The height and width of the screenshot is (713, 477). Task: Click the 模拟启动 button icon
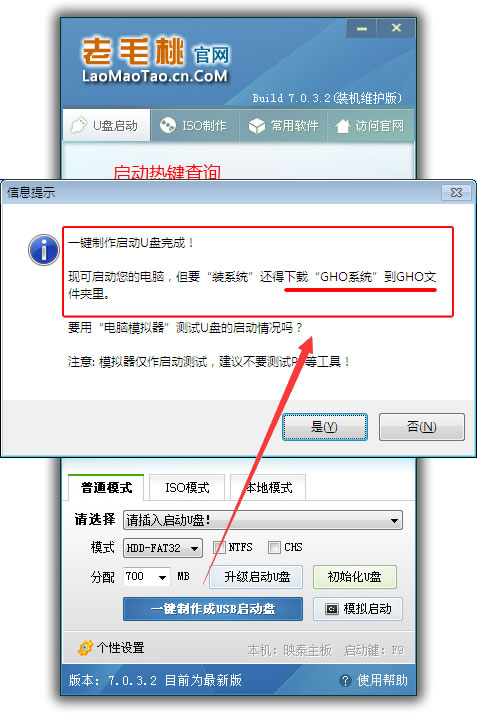(332, 609)
